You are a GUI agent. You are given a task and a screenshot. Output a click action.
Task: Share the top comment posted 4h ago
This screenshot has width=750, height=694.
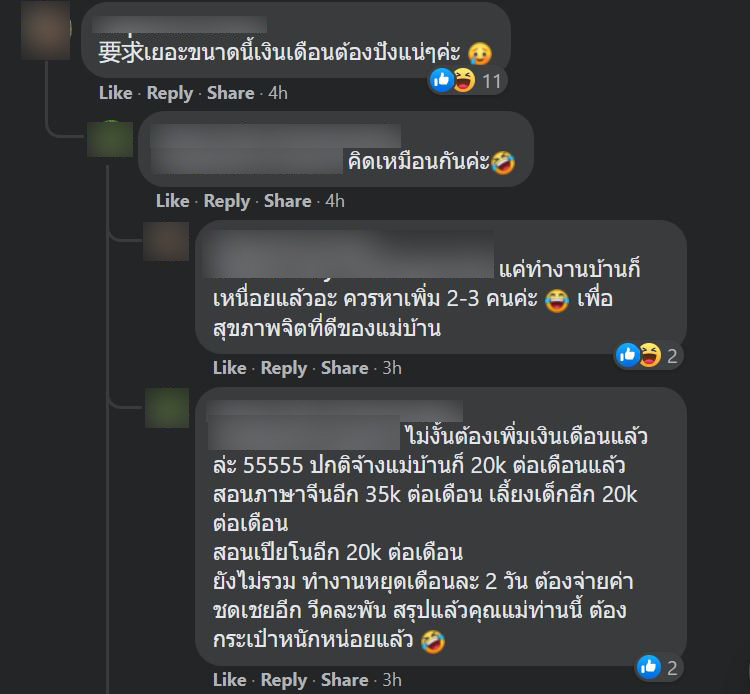pos(231,93)
